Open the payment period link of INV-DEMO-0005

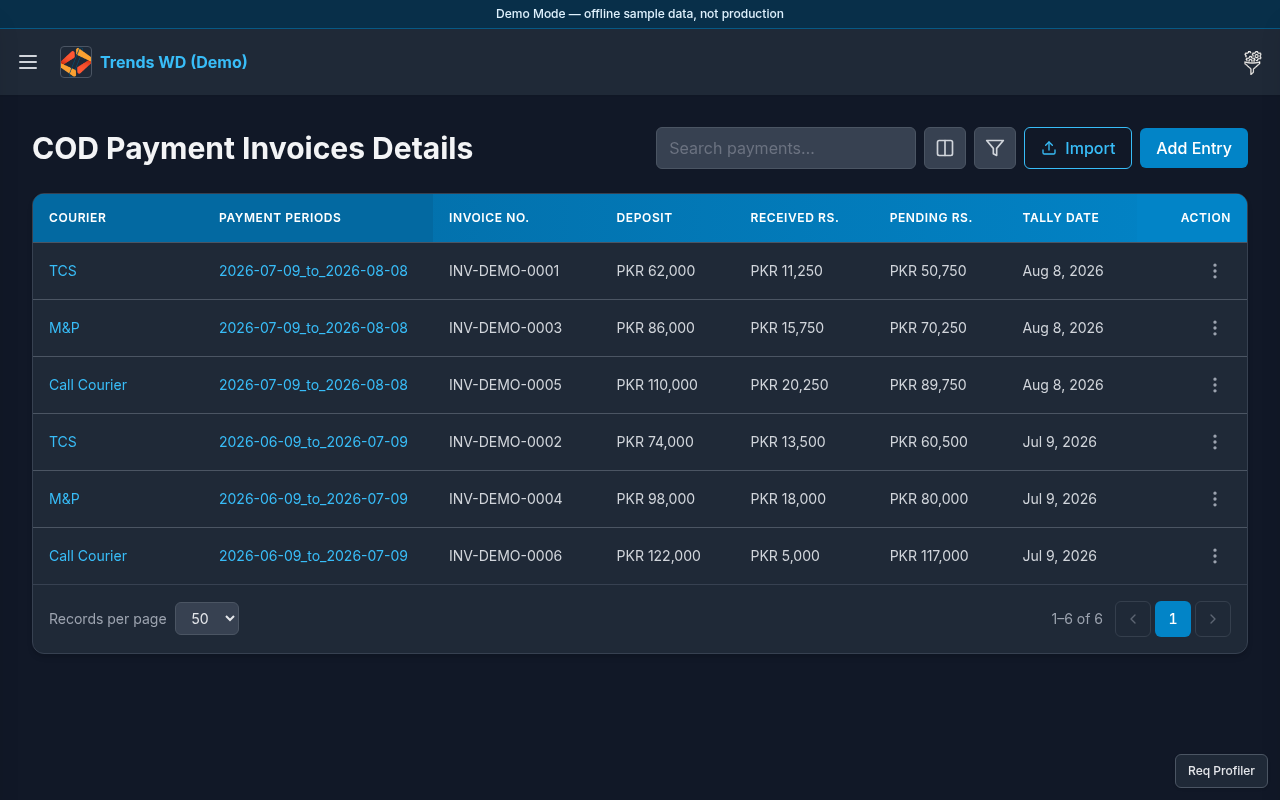coord(313,385)
